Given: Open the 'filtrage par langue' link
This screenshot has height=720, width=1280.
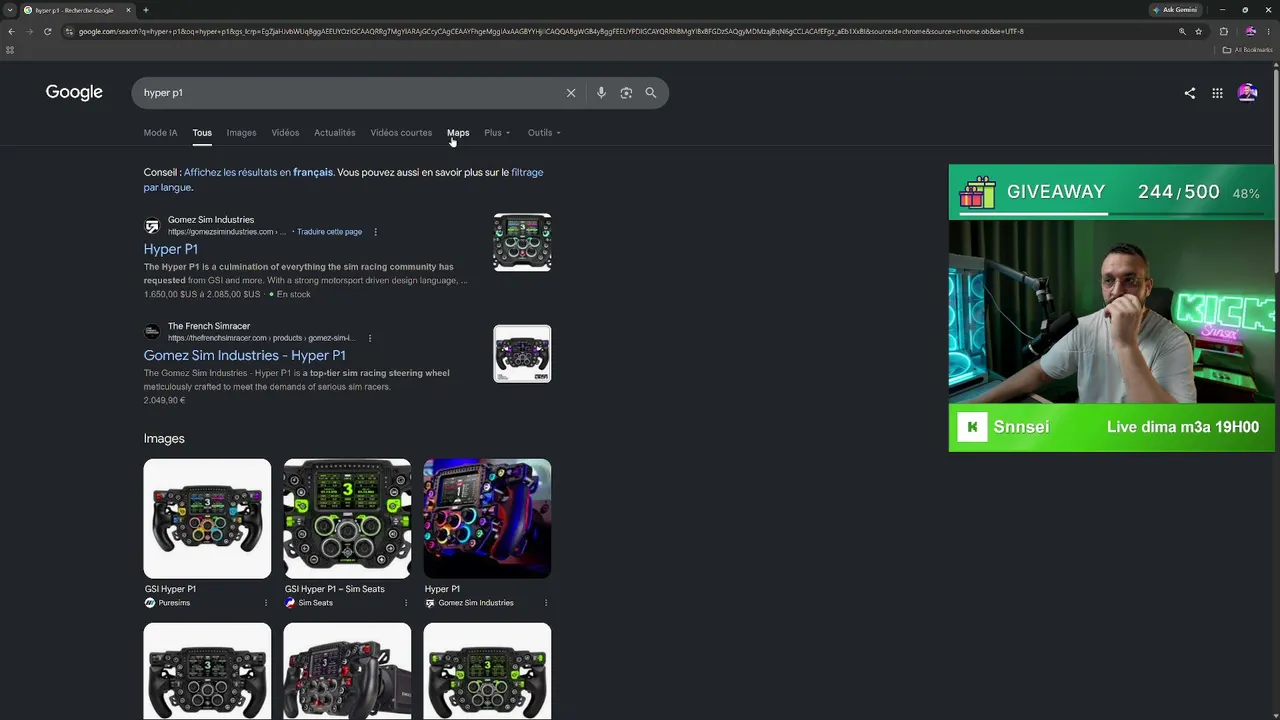Looking at the screenshot, I should [x=343, y=180].
